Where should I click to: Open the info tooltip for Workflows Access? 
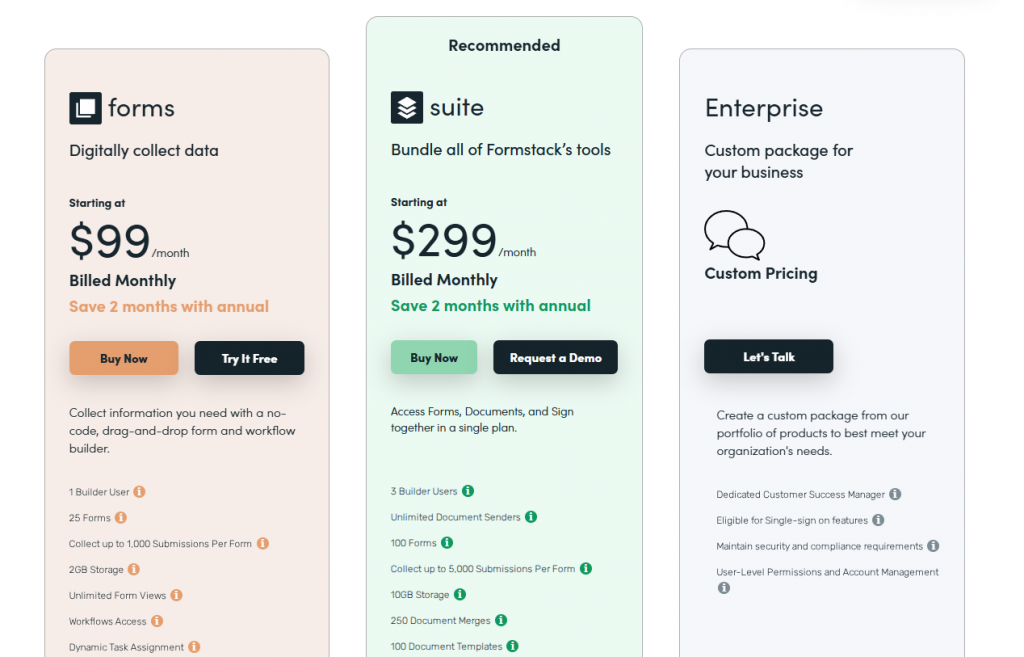tap(158, 620)
